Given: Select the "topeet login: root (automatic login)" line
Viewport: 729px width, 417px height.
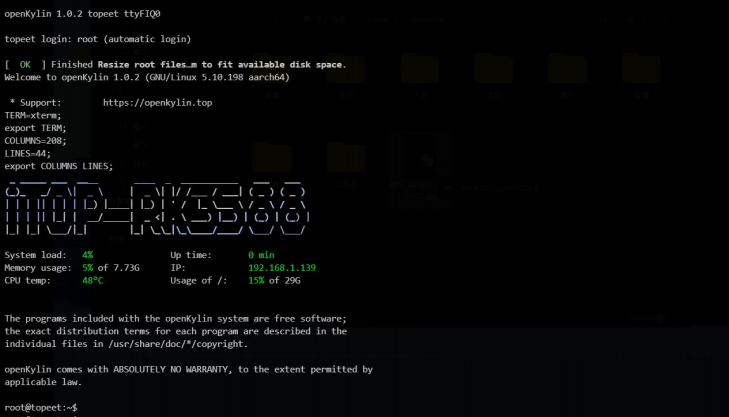Looking at the screenshot, I should (x=98, y=39).
